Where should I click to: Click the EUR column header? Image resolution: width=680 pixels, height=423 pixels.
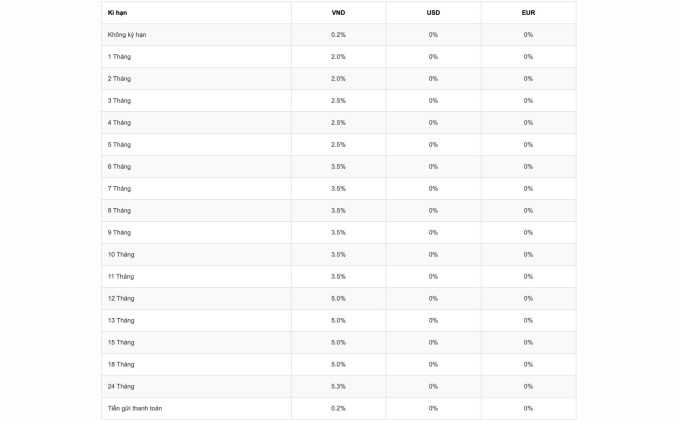tap(528, 13)
